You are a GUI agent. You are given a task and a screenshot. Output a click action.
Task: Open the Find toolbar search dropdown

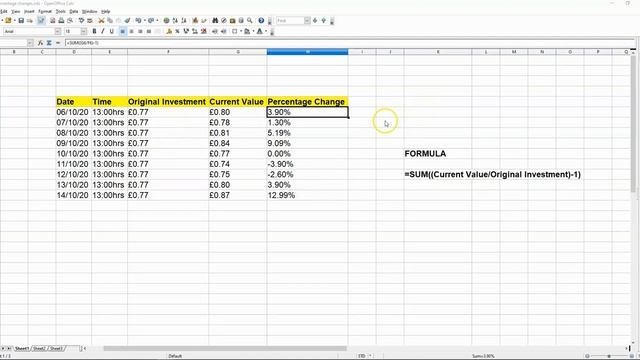(x=307, y=20)
